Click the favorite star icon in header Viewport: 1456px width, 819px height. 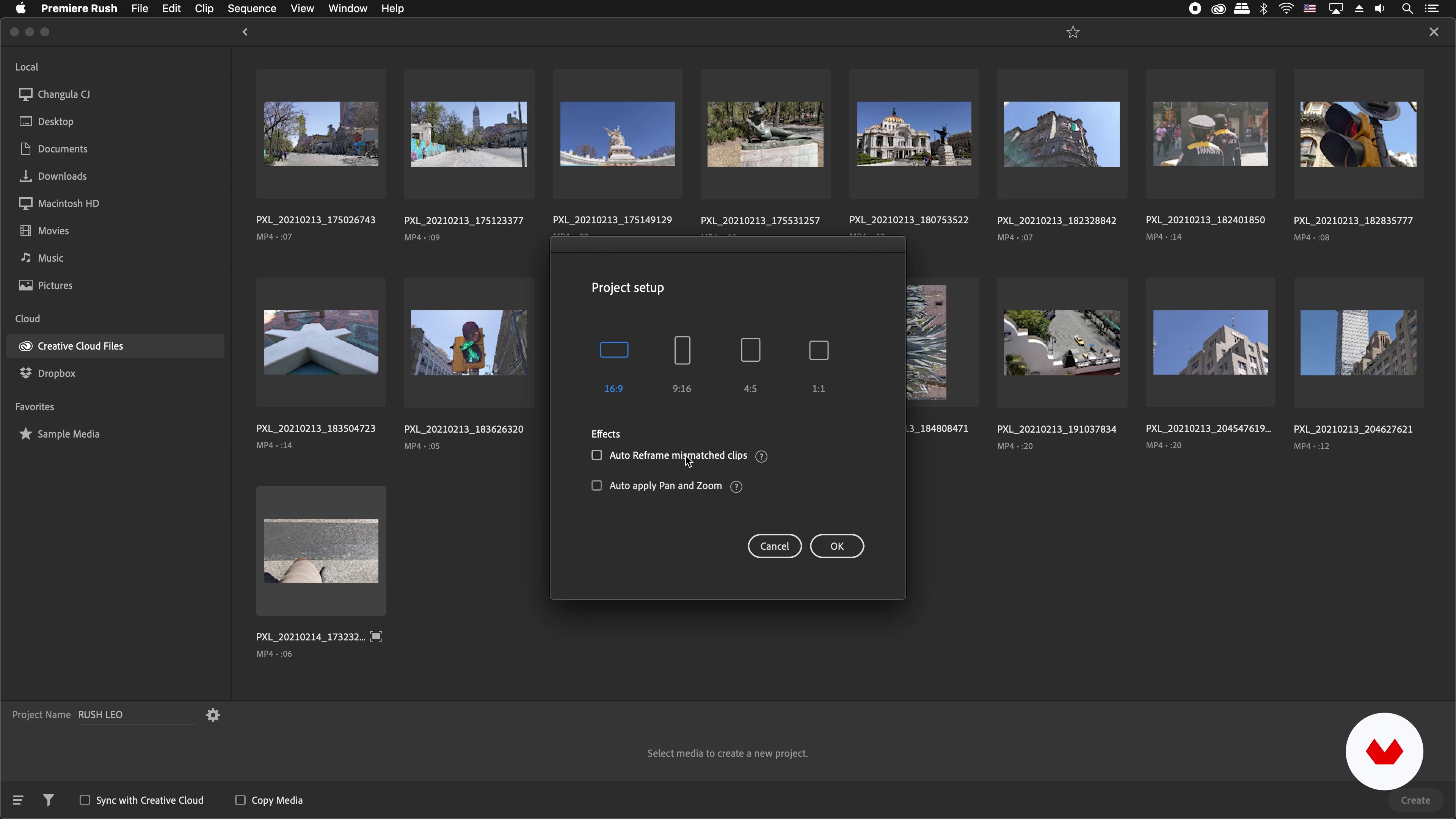1073,32
